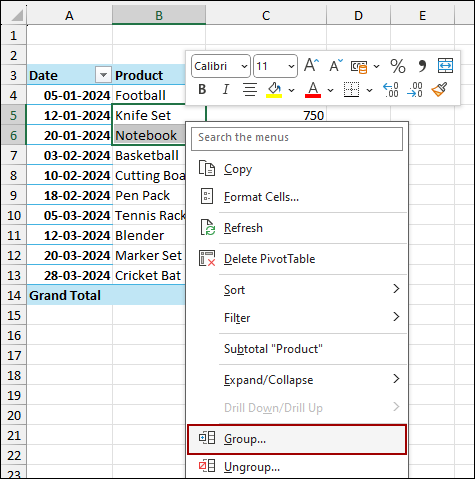Open the Date field filter dropdown
This screenshot has width=475, height=479.
pyautogui.click(x=103, y=75)
